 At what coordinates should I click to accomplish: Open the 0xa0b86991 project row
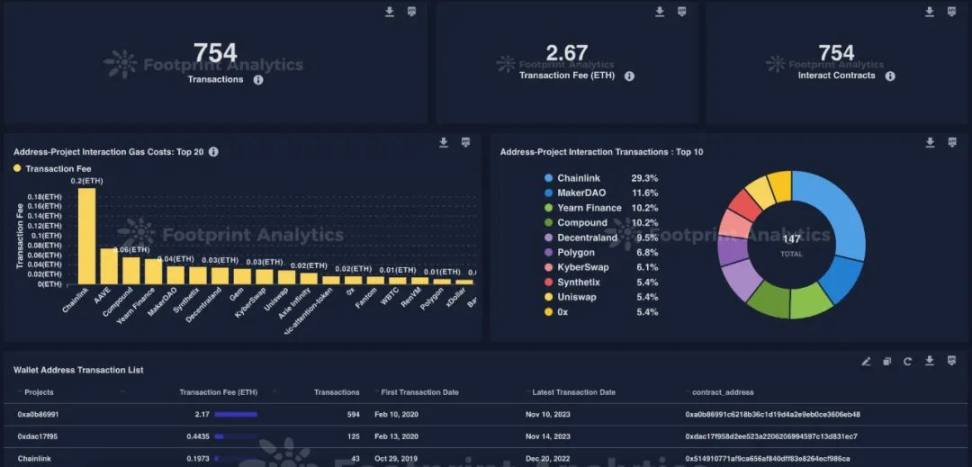click(38, 414)
